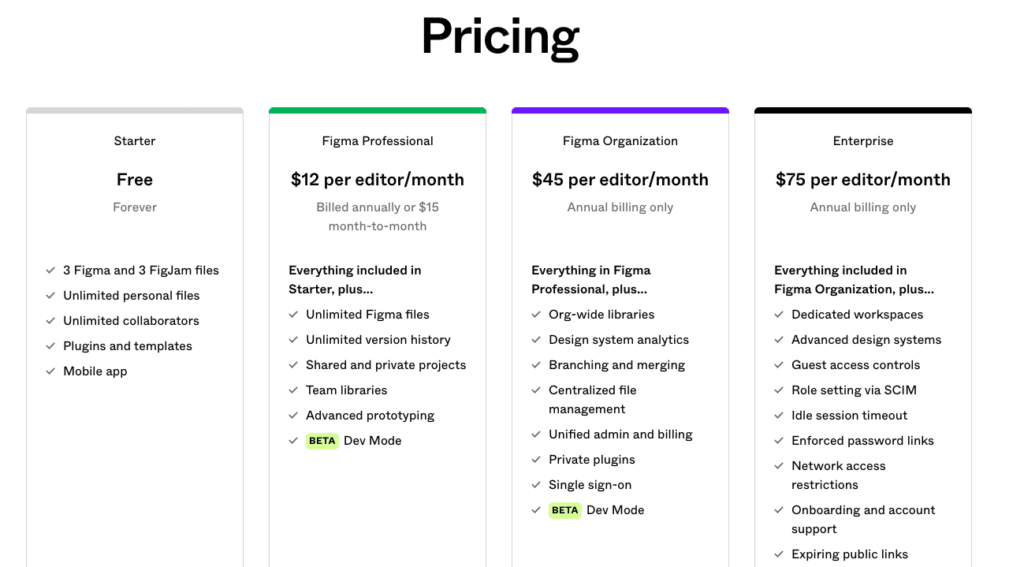
Task: Click the purple bar atop Organization card
Action: pyautogui.click(x=620, y=110)
